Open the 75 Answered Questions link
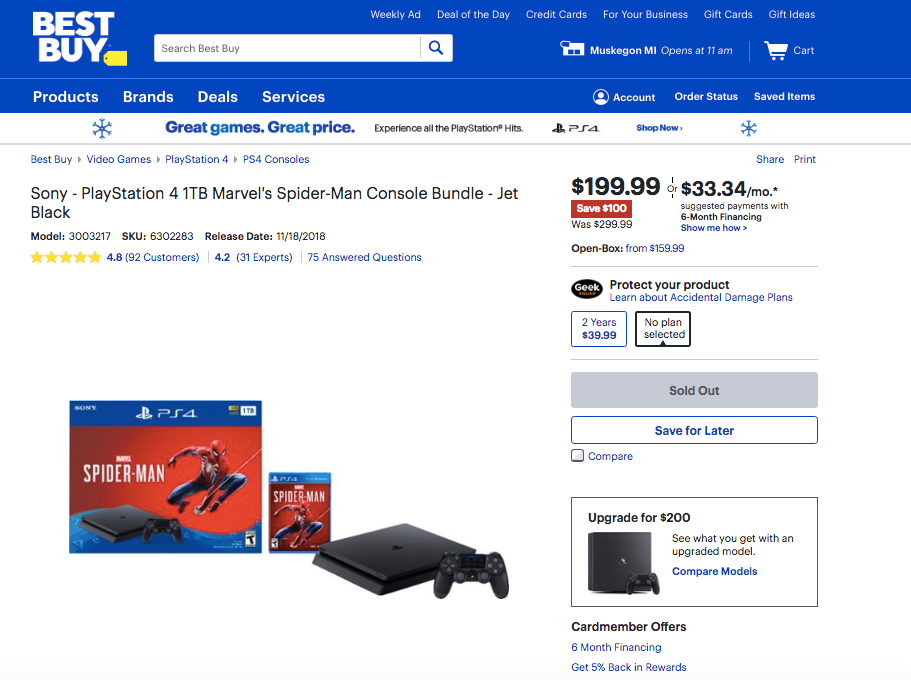The width and height of the screenshot is (911, 680). (x=364, y=257)
